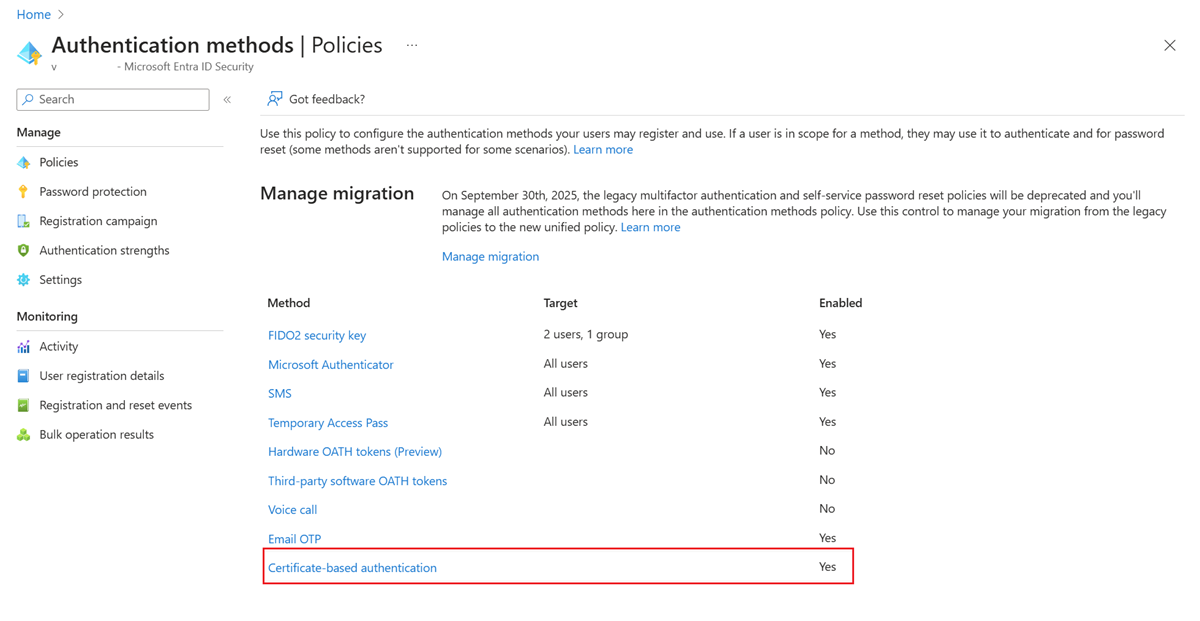Click the Password protection key icon
The image size is (1200, 621).
pyautogui.click(x=24, y=191)
